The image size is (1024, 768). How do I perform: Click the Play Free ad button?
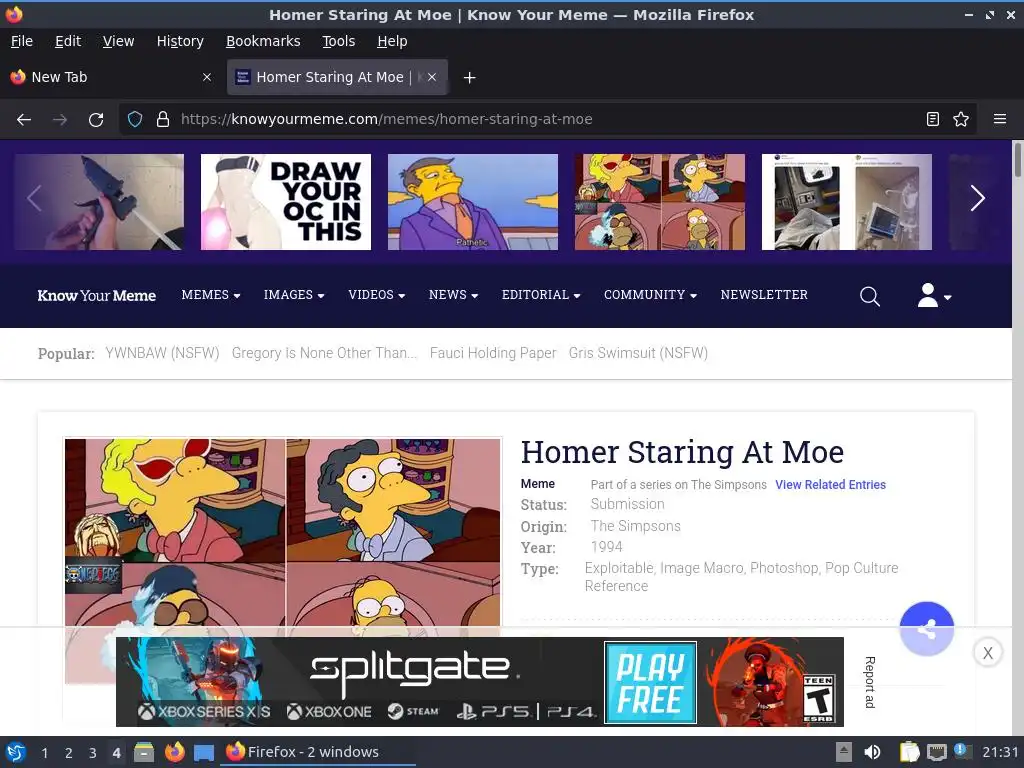pyautogui.click(x=650, y=682)
